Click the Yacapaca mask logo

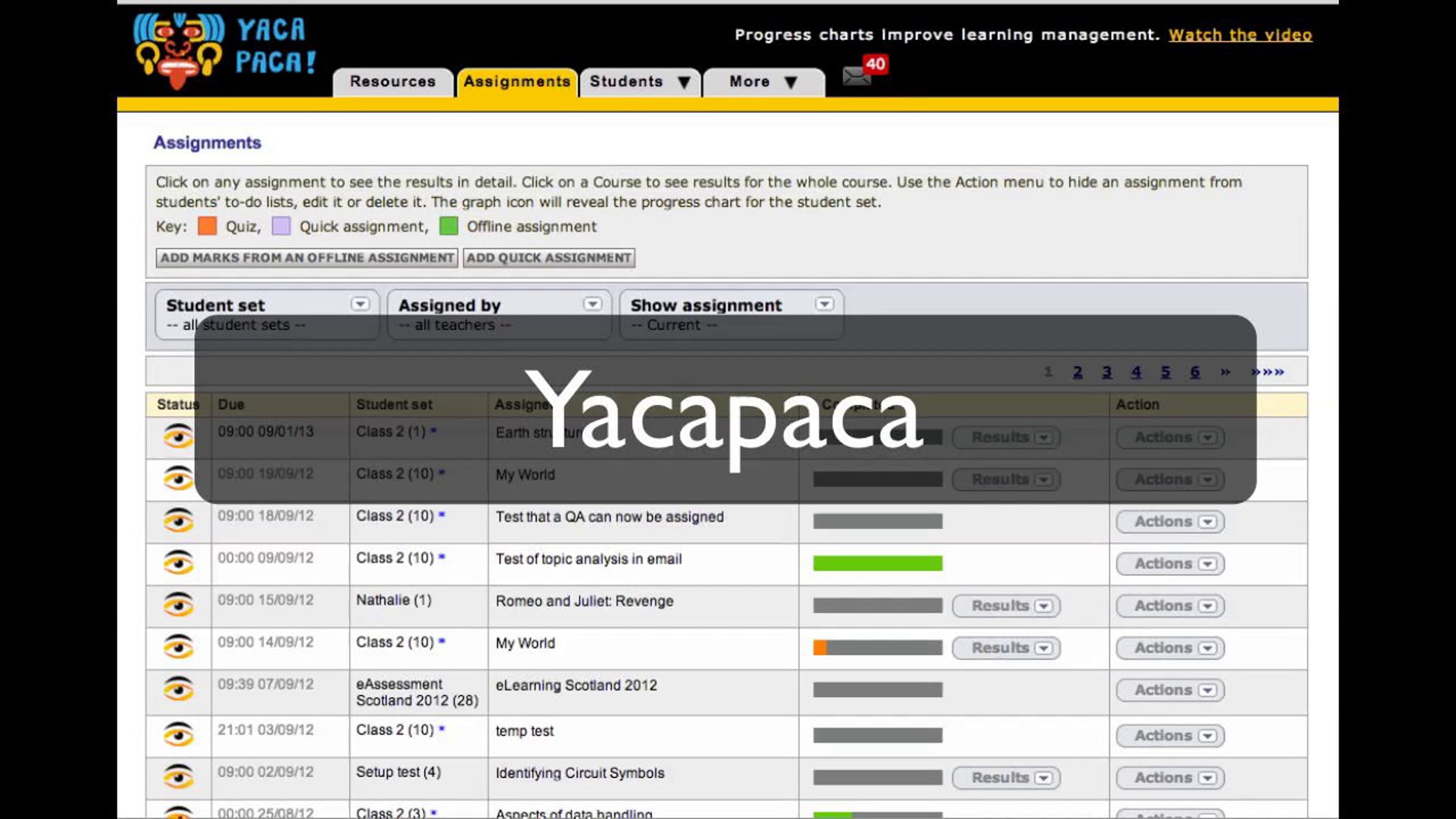178,51
